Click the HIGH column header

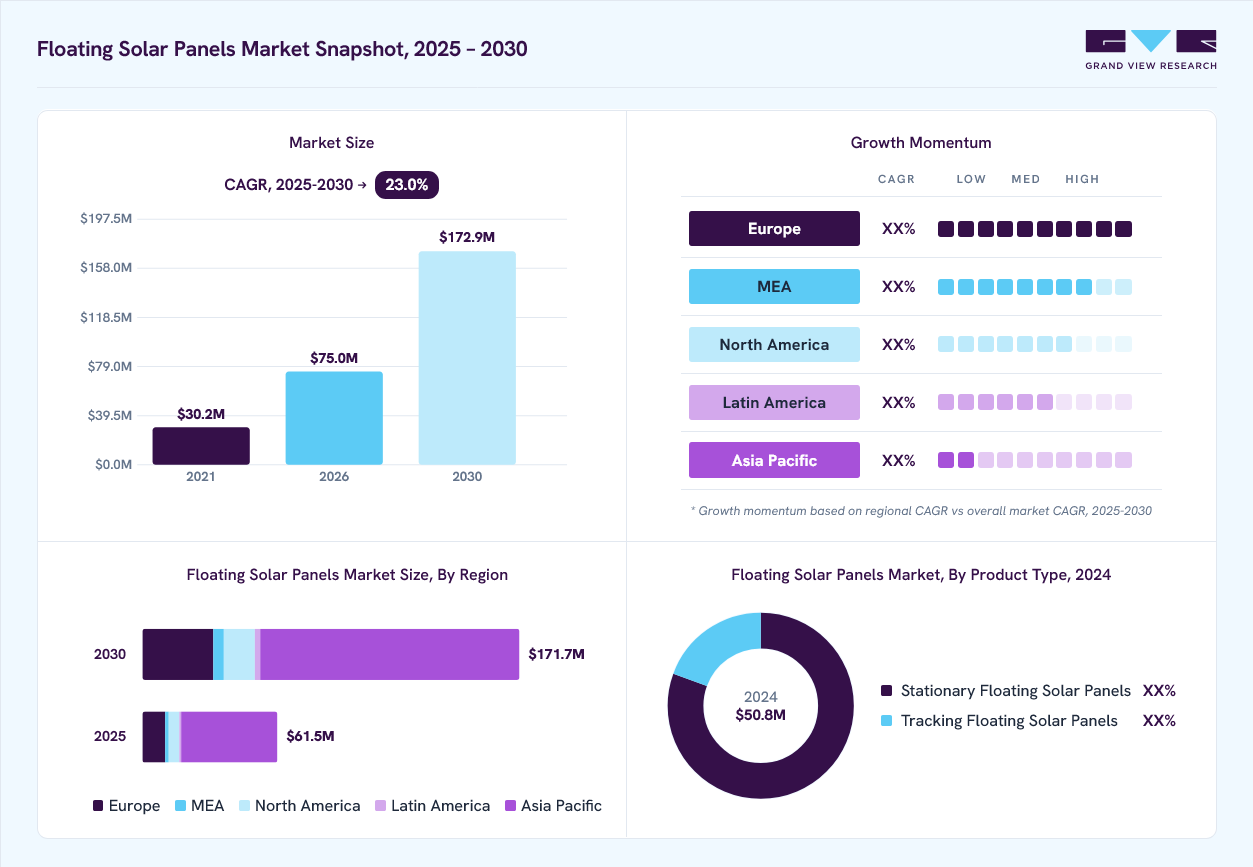[x=1082, y=179]
